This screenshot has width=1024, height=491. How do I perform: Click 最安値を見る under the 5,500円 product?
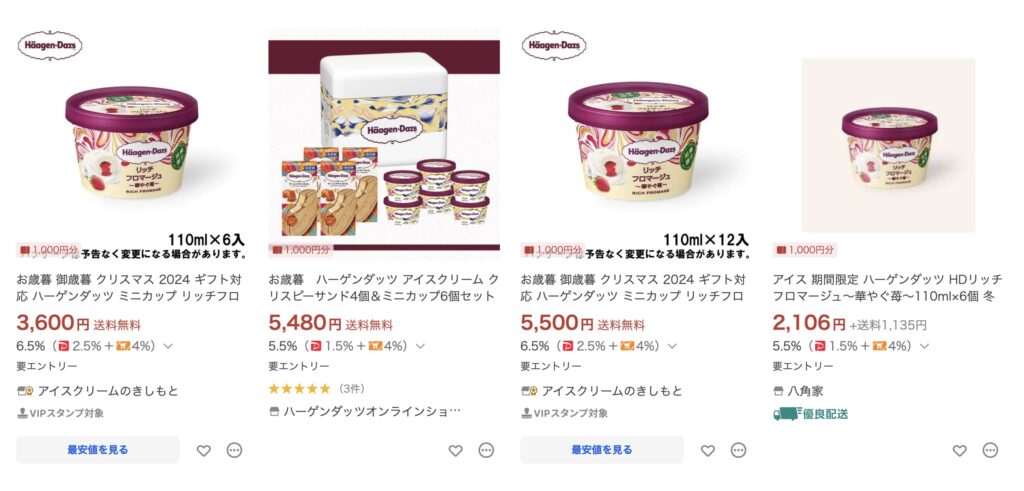coord(602,450)
